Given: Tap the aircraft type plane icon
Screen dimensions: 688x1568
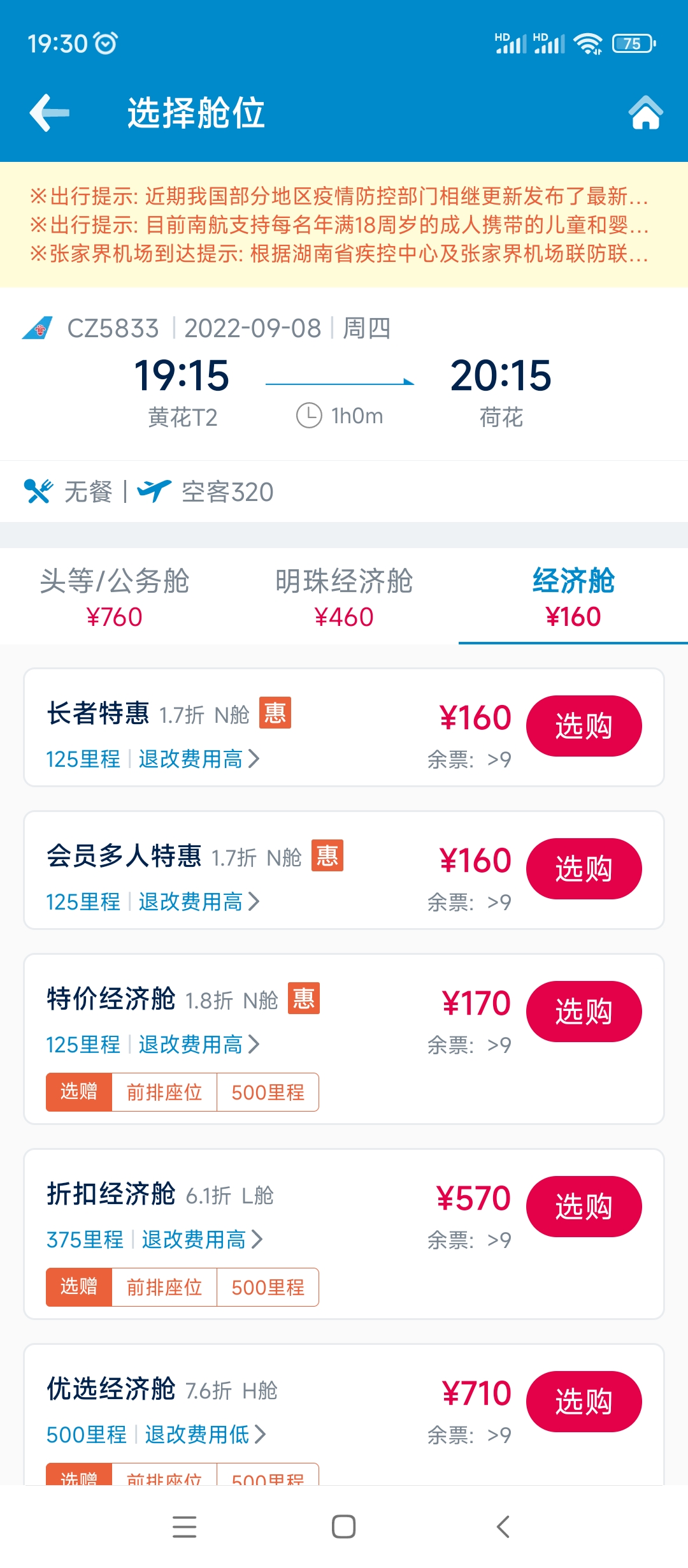Looking at the screenshot, I should tap(154, 491).
